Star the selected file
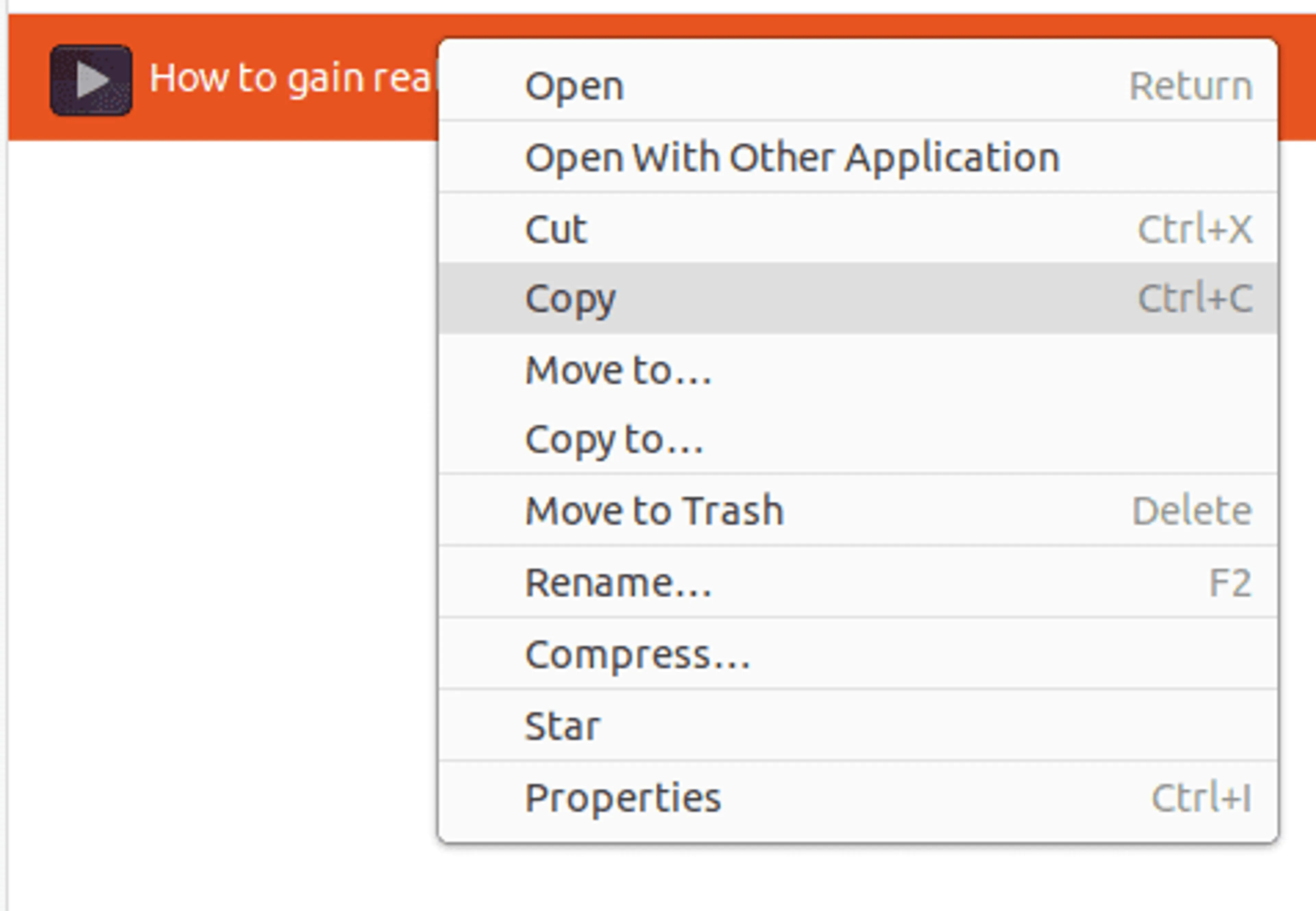The width and height of the screenshot is (1316, 911). click(562, 726)
